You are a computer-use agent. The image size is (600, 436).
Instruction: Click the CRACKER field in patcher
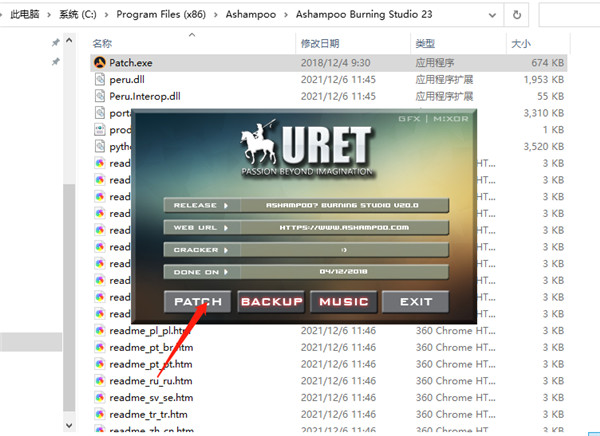(x=344, y=250)
